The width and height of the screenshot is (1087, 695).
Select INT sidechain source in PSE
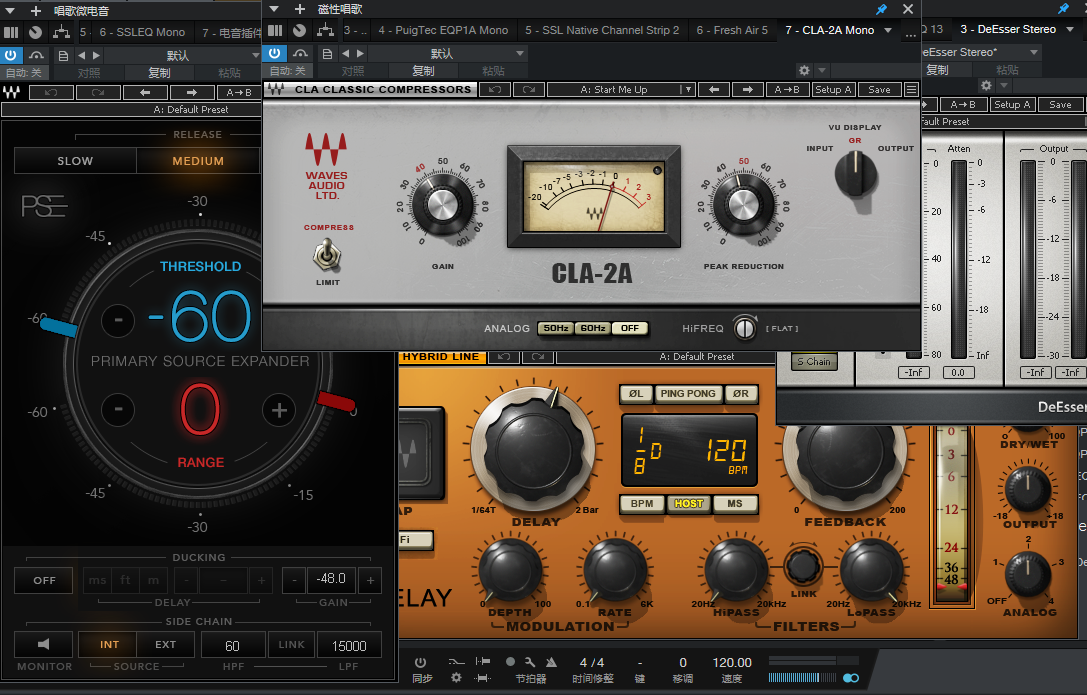point(109,644)
